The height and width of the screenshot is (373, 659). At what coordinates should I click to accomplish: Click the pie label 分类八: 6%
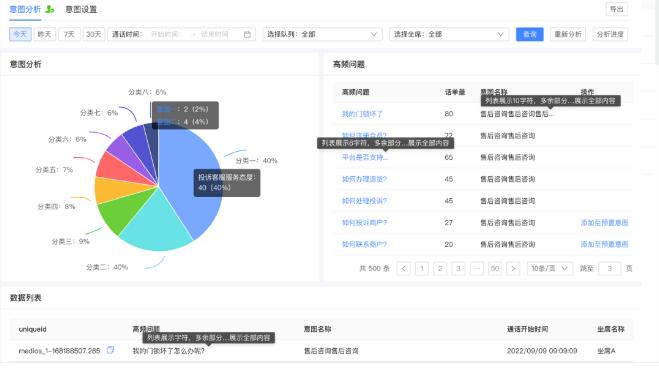click(147, 92)
